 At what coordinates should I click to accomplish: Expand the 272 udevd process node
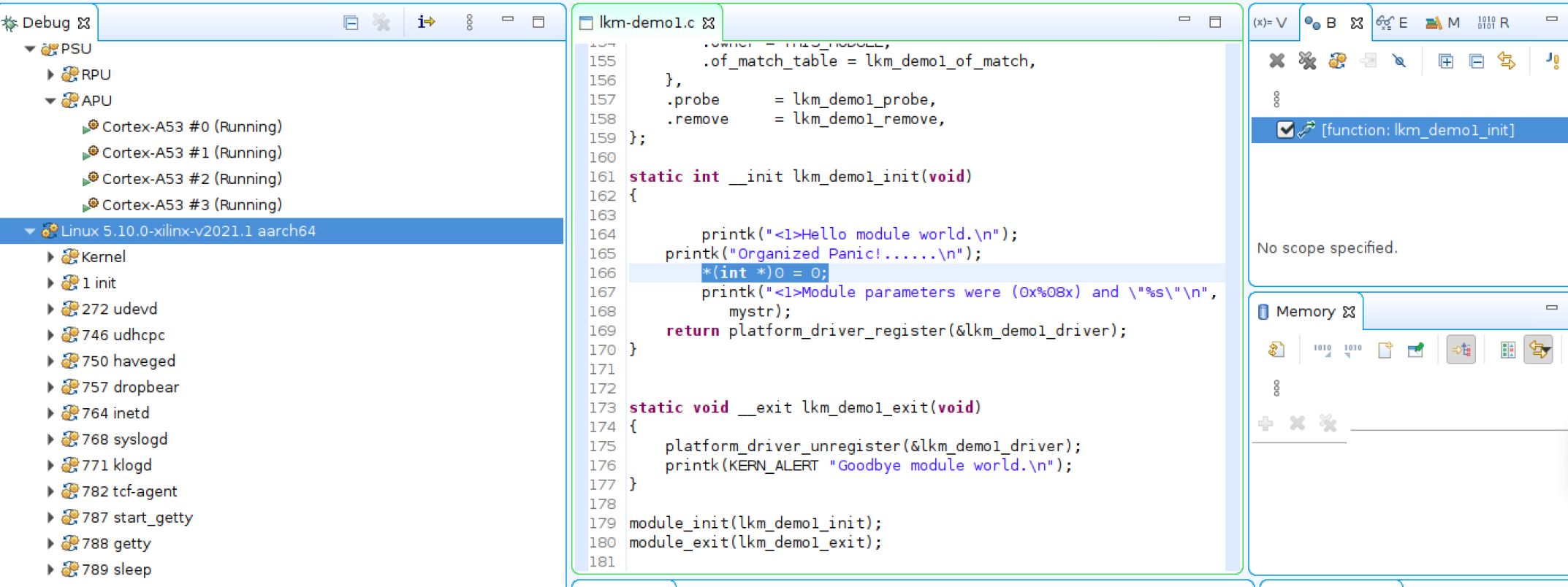tap(50, 310)
